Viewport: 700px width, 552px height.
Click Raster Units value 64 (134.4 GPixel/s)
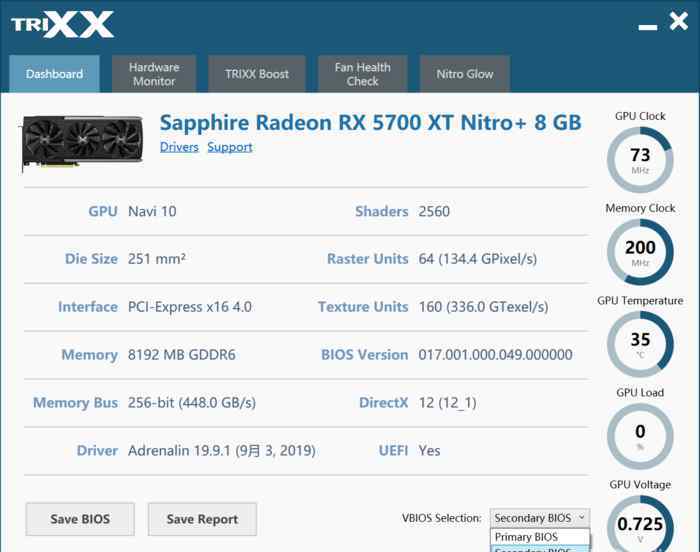(478, 259)
